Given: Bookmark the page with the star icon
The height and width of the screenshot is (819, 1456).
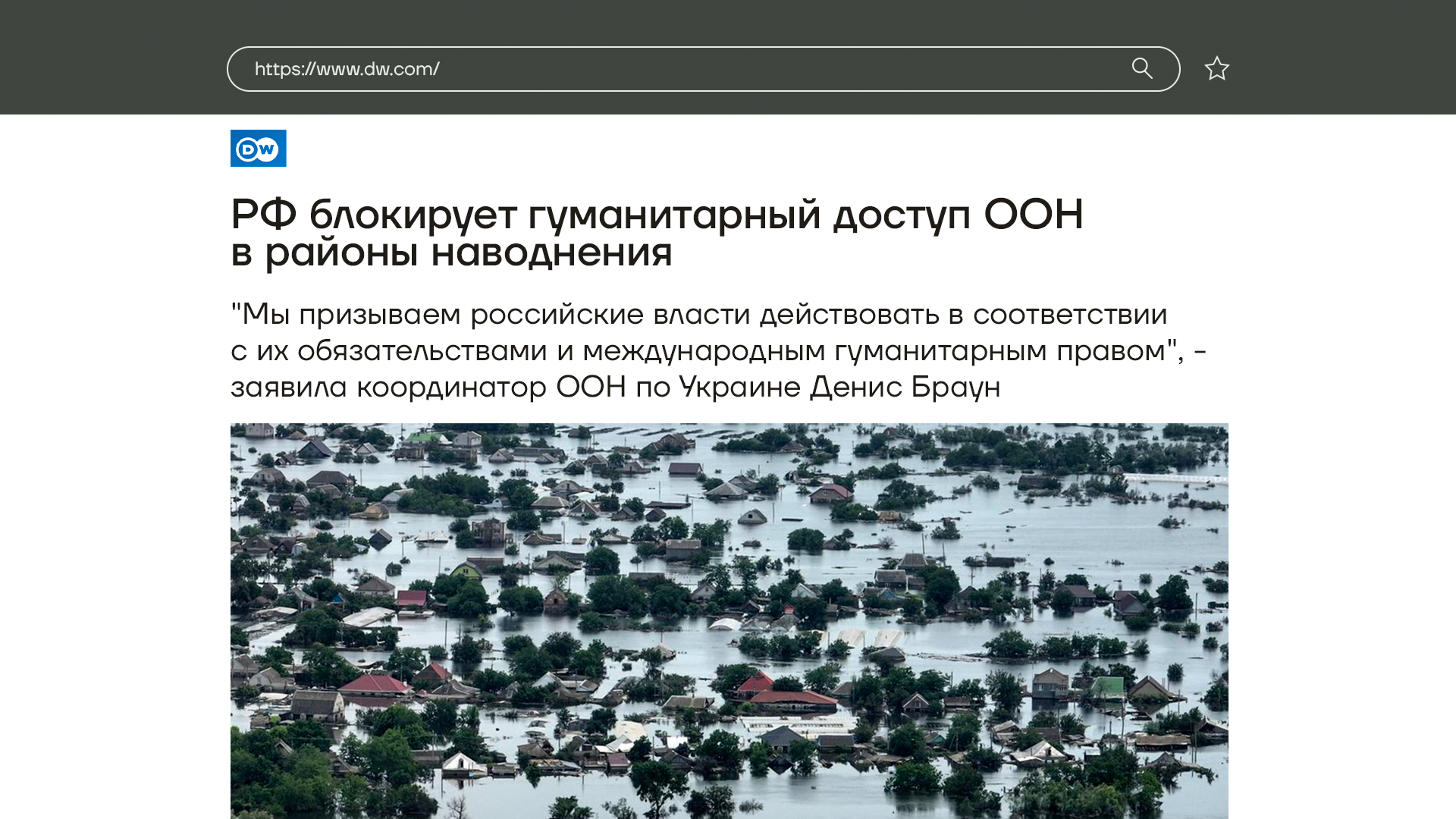Looking at the screenshot, I should click(1216, 69).
